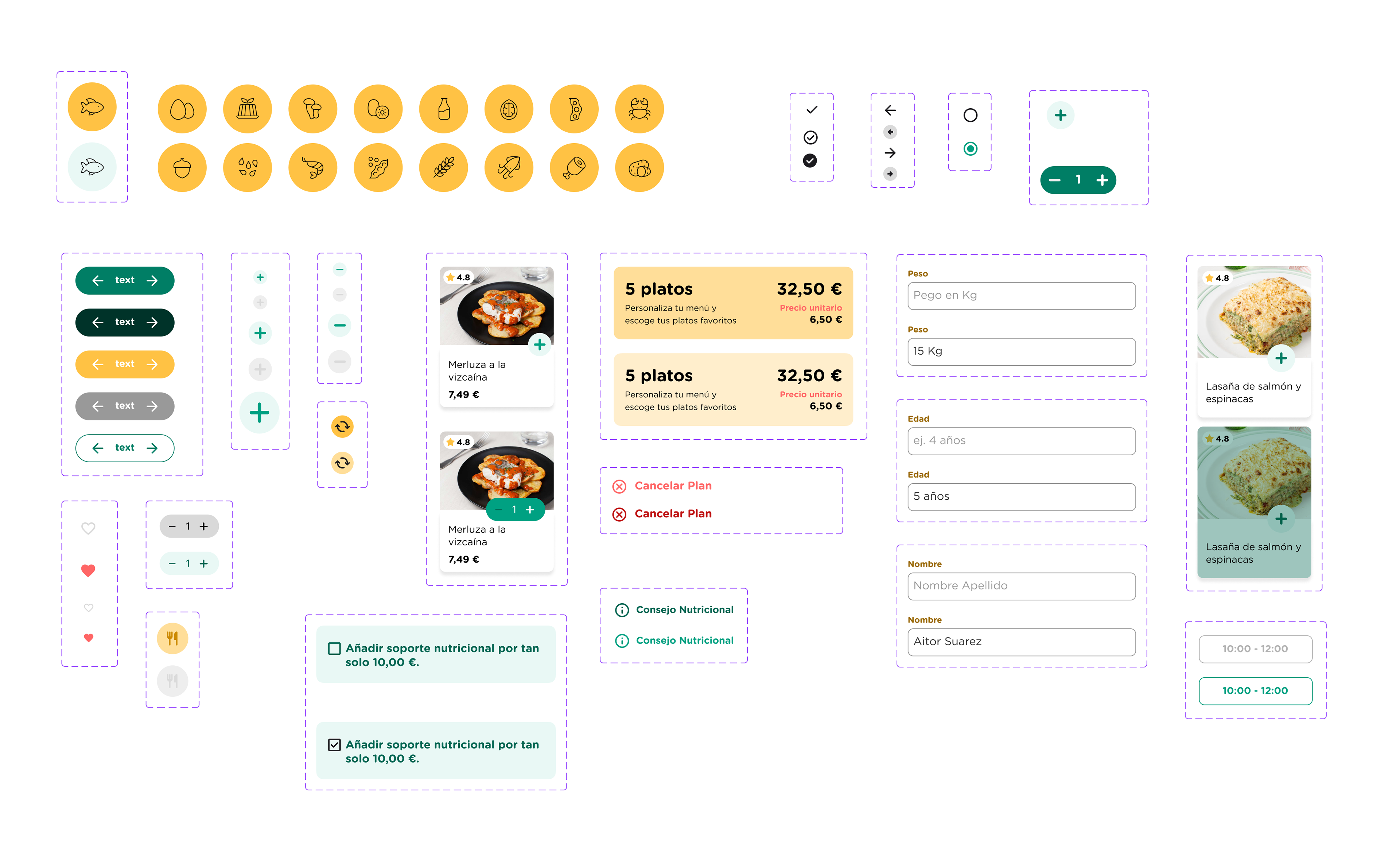
Task: Click the shrimp crustacean icon
Action: [x=312, y=168]
